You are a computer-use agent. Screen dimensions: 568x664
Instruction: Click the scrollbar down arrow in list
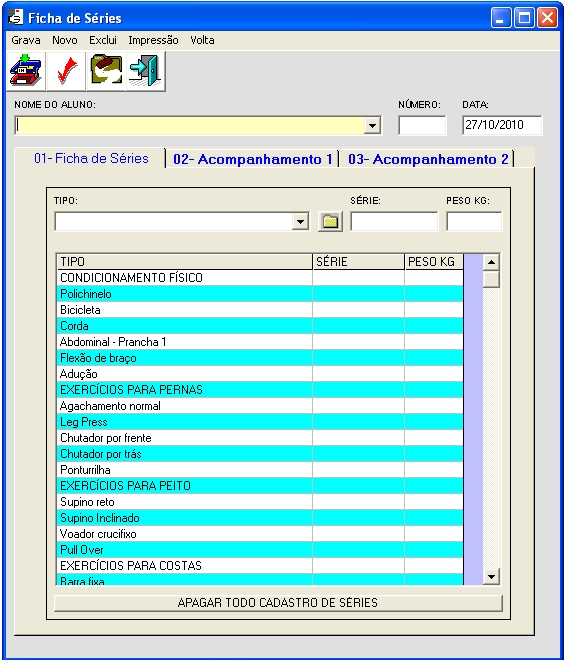click(491, 576)
